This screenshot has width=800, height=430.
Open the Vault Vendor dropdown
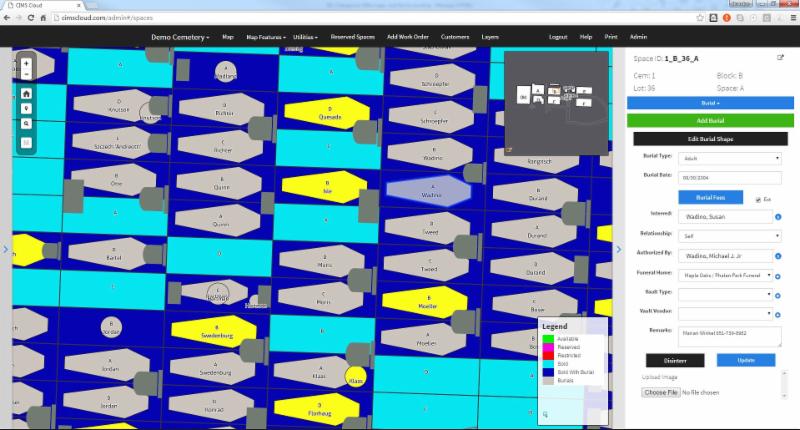(x=724, y=313)
